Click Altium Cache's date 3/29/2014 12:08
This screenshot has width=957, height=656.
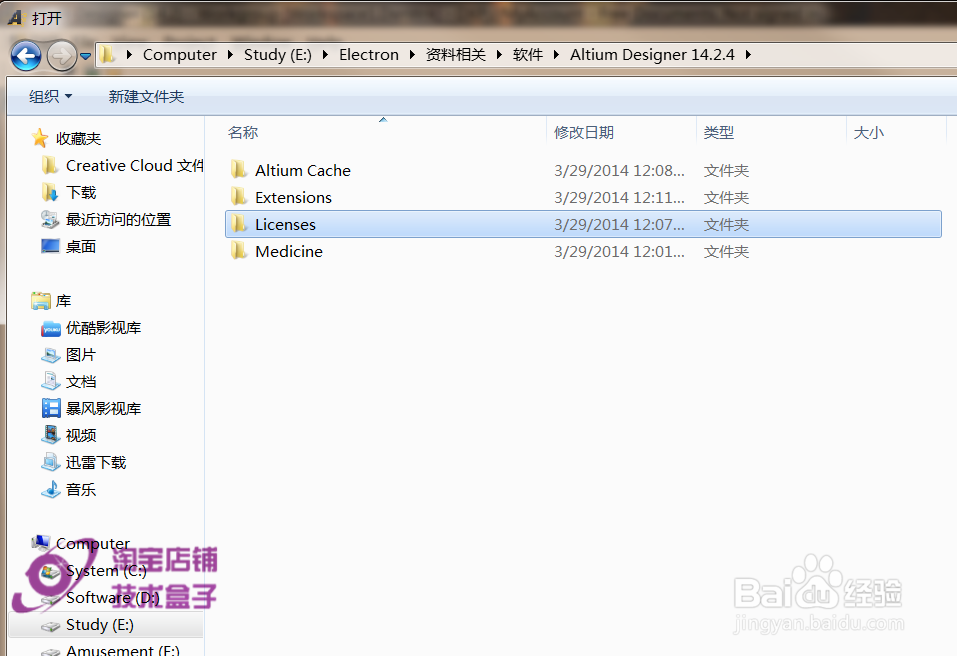pyautogui.click(x=619, y=170)
